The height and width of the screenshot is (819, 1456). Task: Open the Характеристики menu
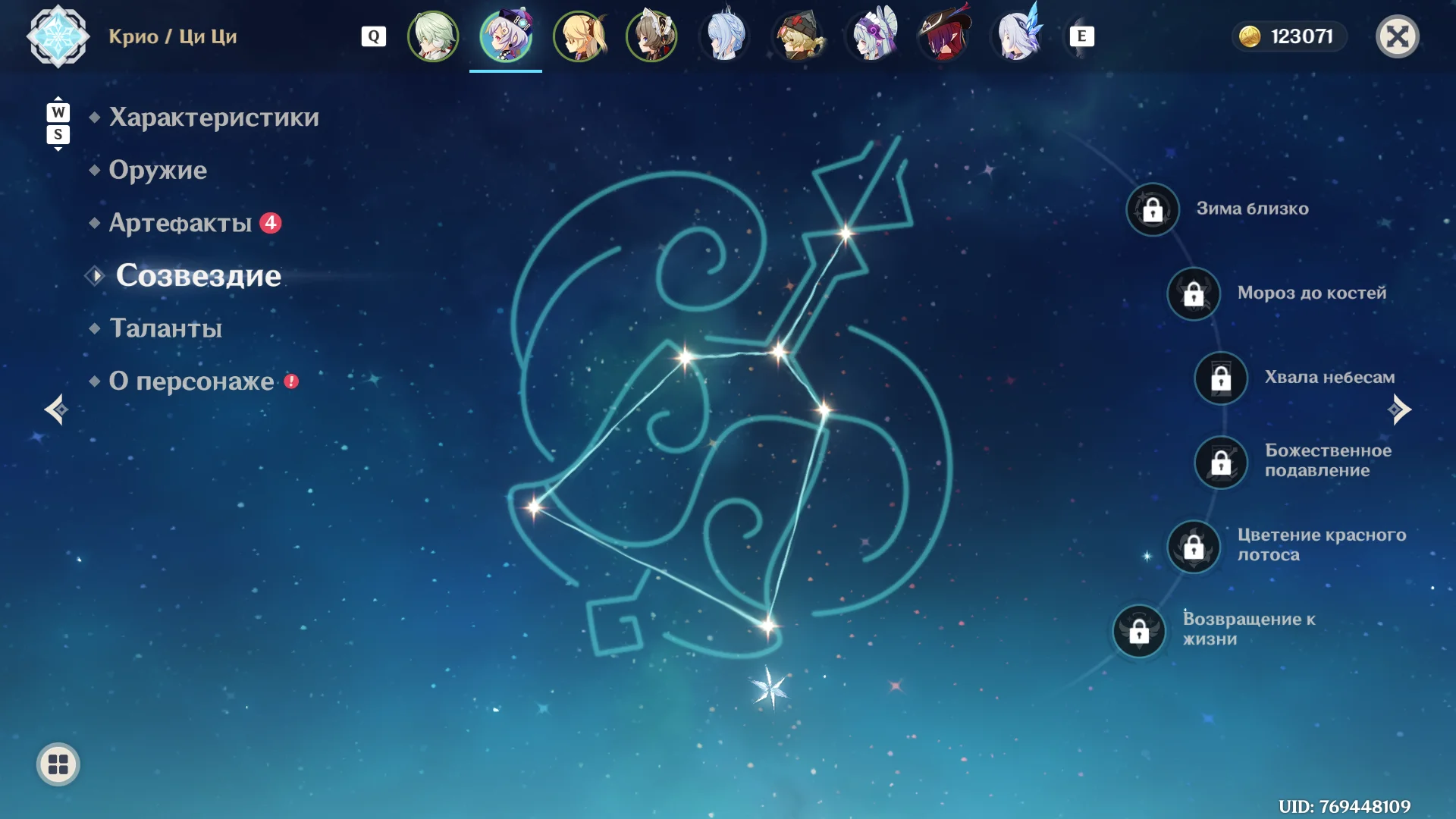(x=214, y=118)
